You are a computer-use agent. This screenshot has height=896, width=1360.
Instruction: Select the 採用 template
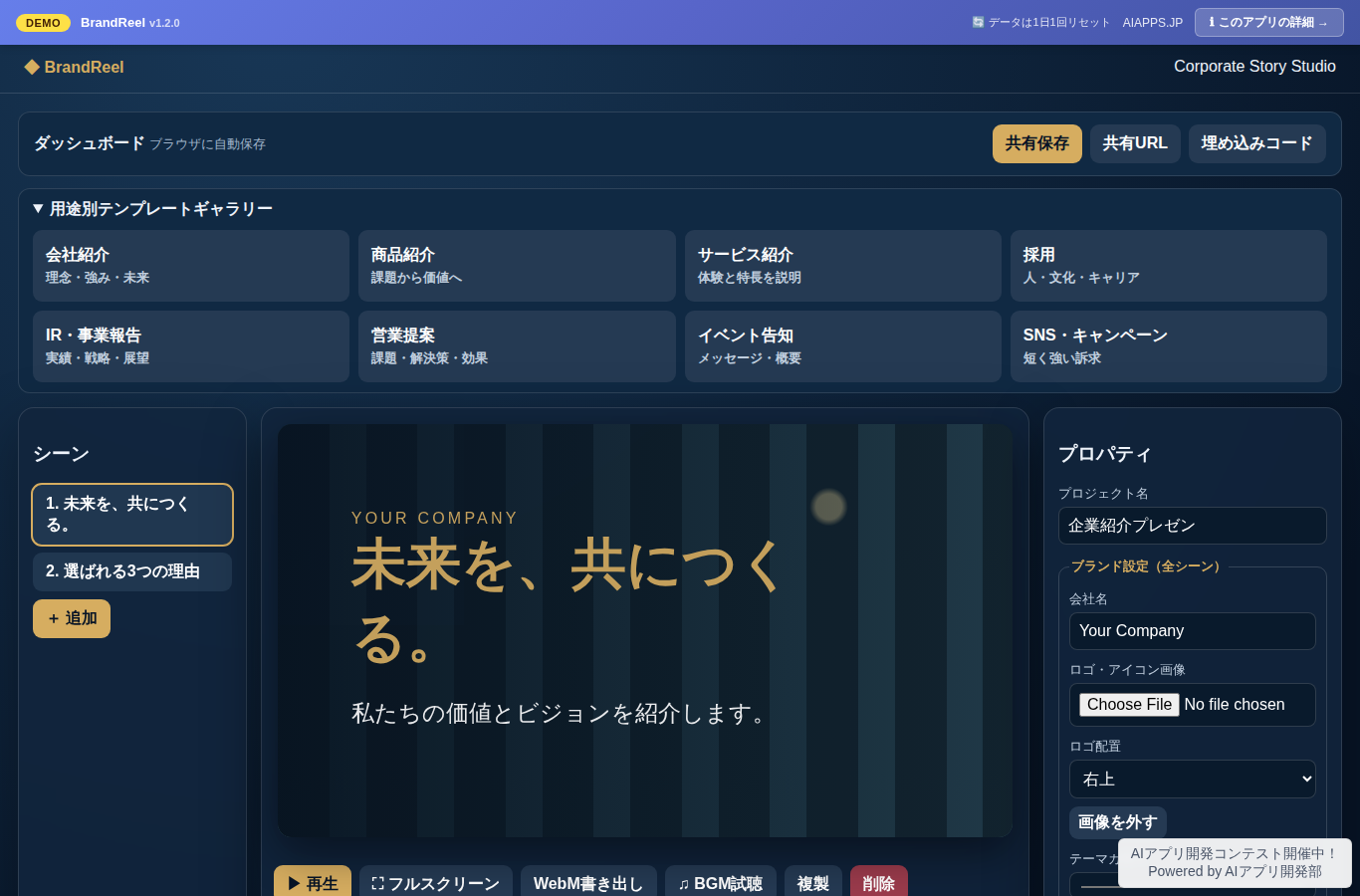1168,266
